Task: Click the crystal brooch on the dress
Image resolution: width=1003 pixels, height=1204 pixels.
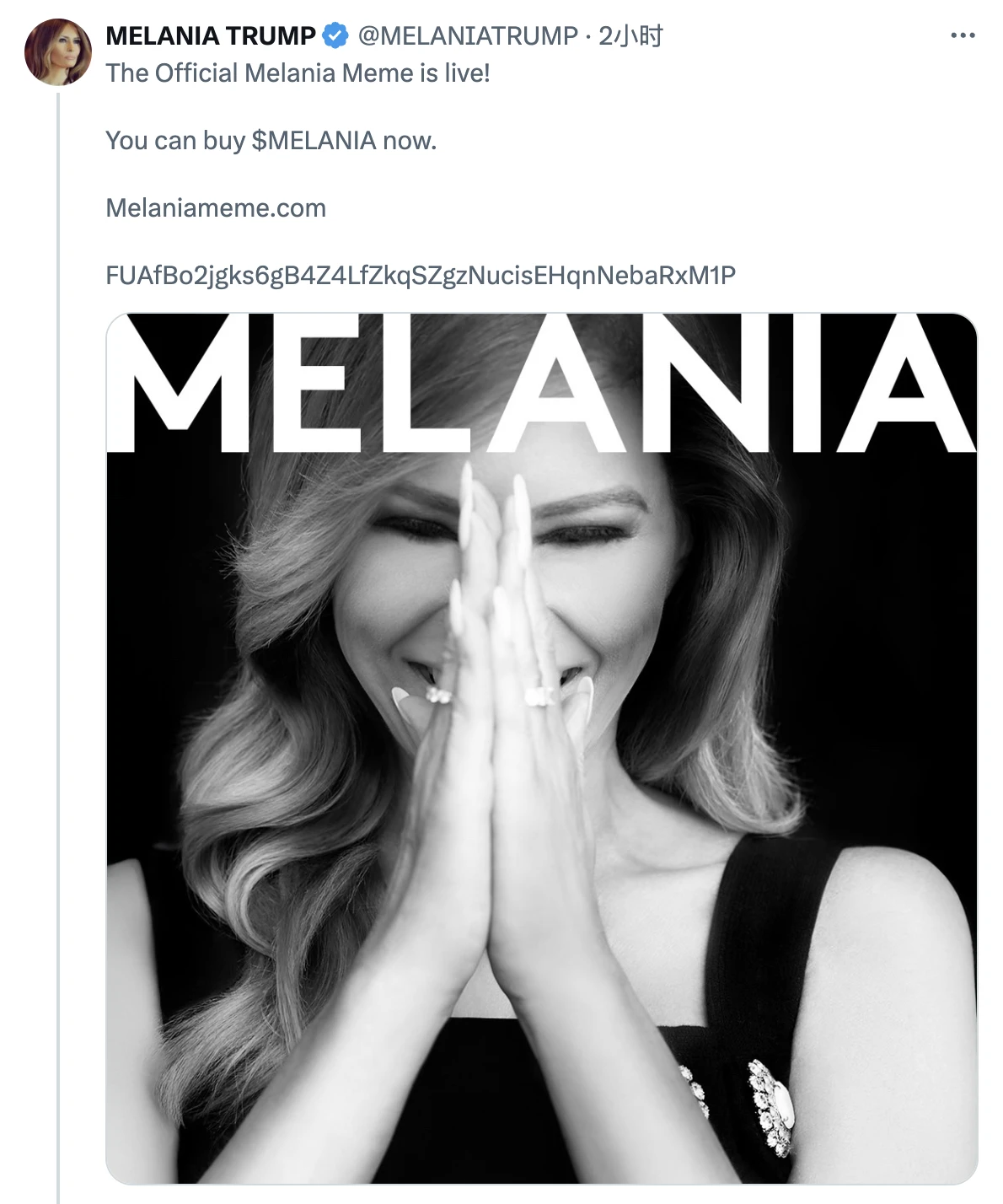Action: [771, 1105]
